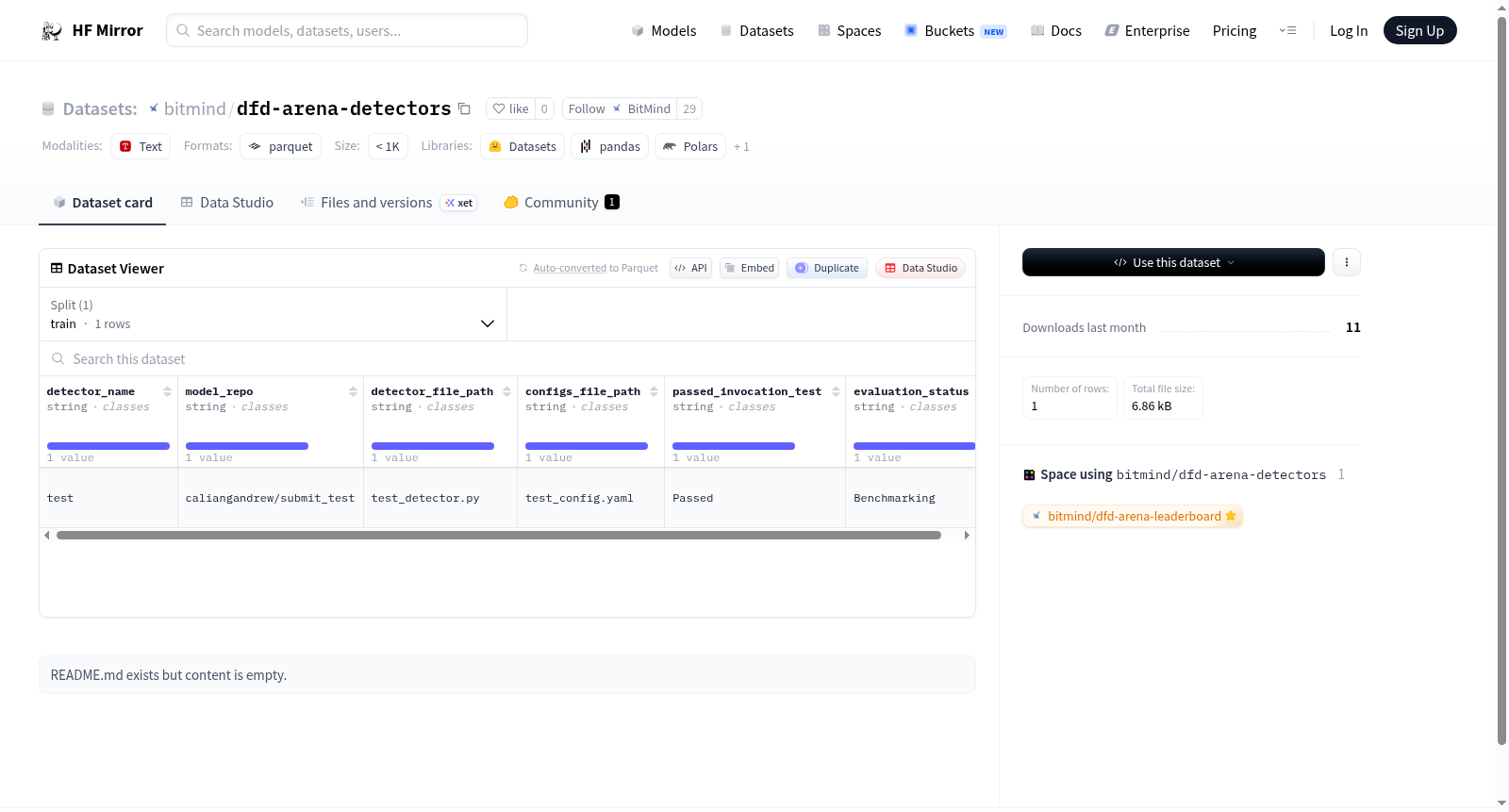
Task: Sort the configs_file_path column
Action: pyautogui.click(x=654, y=391)
